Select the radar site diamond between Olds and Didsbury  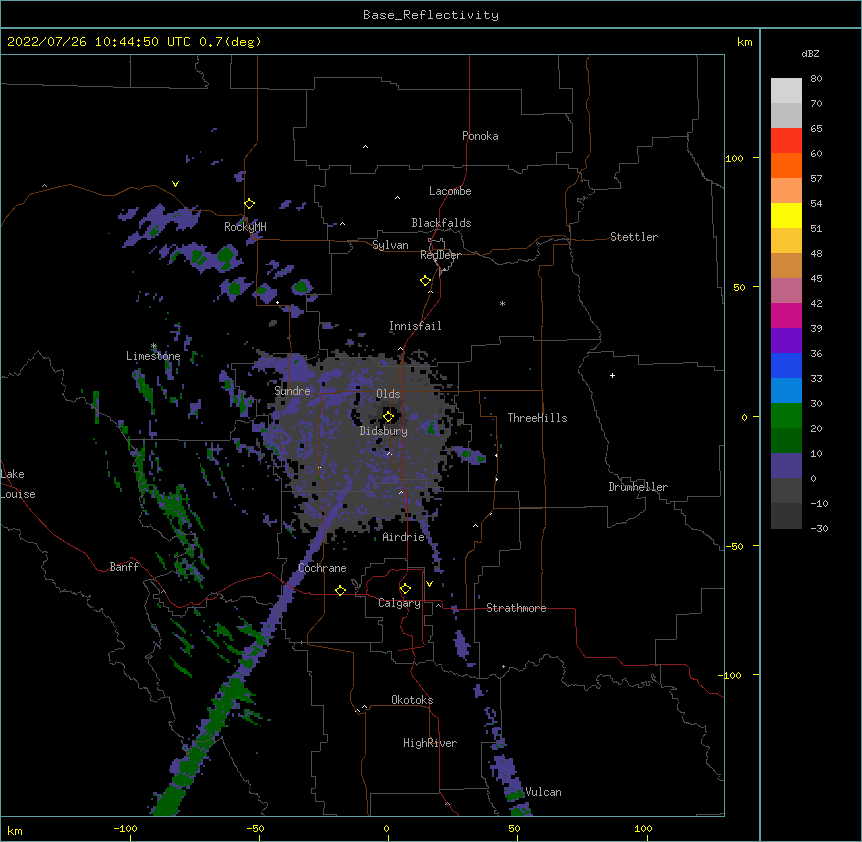click(x=389, y=416)
